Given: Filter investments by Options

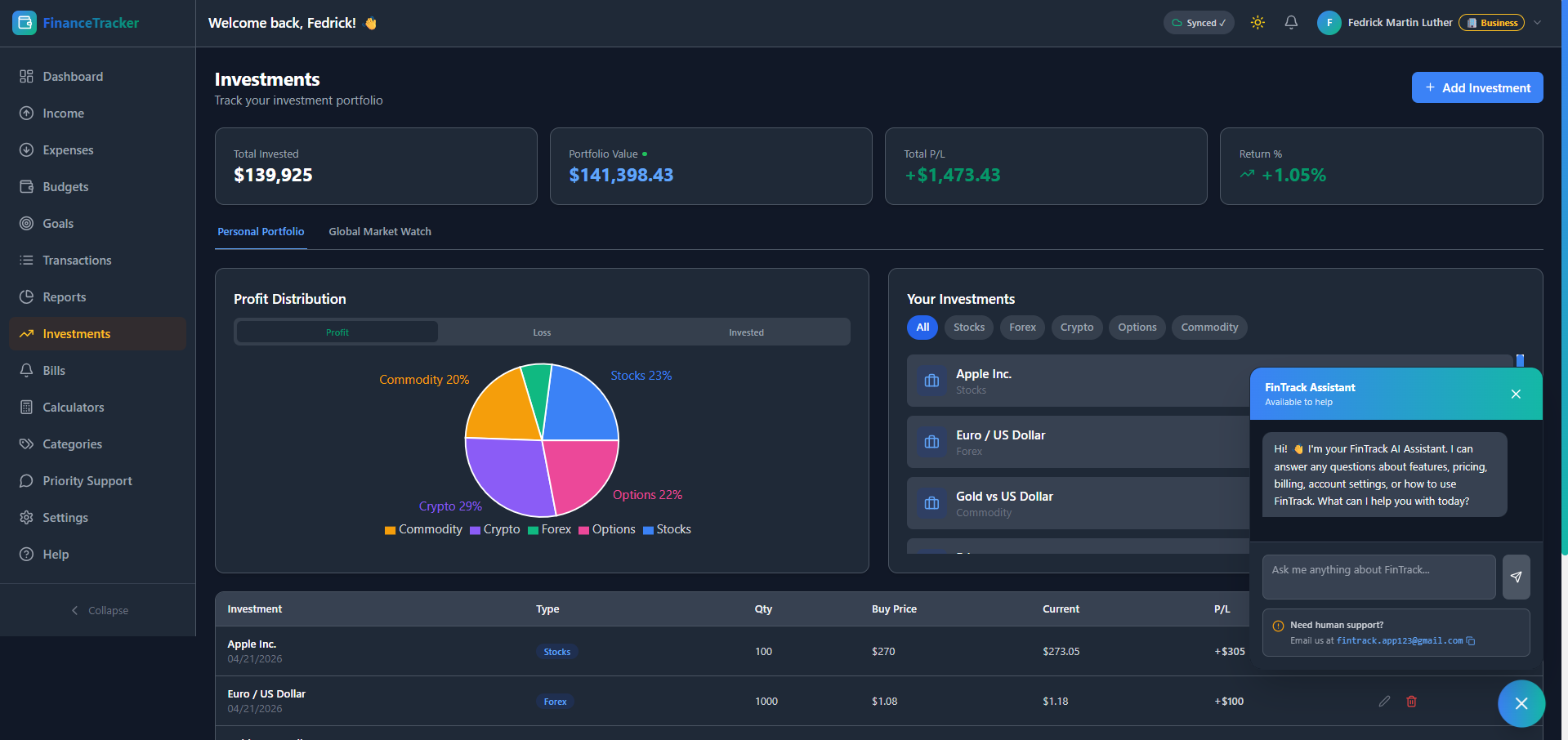Looking at the screenshot, I should (x=1137, y=328).
